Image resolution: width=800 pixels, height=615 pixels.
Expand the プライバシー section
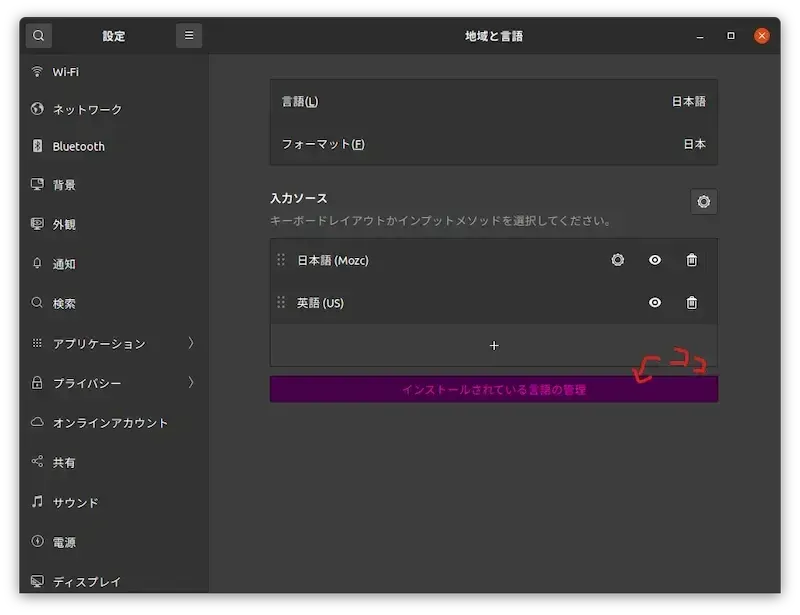click(85, 383)
